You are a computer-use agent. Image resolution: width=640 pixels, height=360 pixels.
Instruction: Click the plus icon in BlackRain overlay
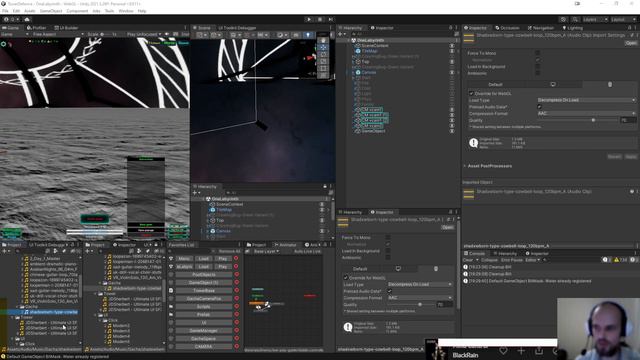tap(521, 351)
